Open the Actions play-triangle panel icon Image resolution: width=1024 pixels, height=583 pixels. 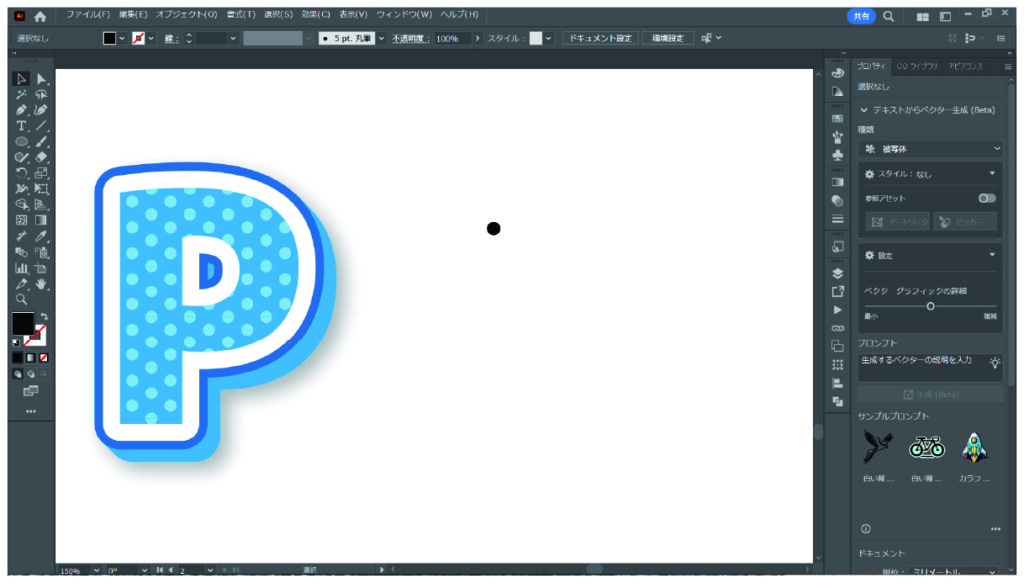[x=838, y=310]
